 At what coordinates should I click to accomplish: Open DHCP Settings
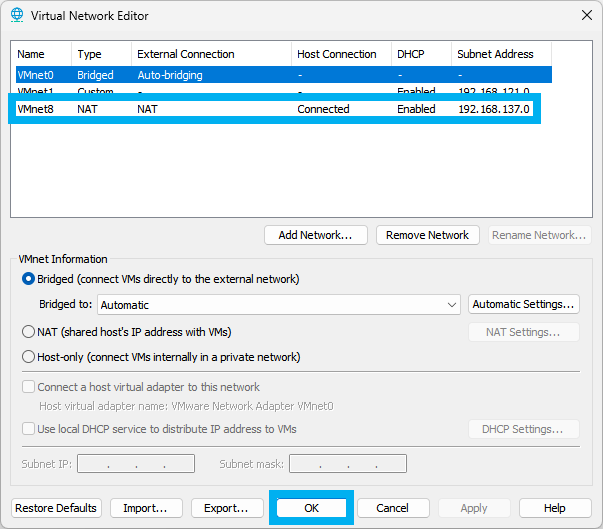coord(524,429)
